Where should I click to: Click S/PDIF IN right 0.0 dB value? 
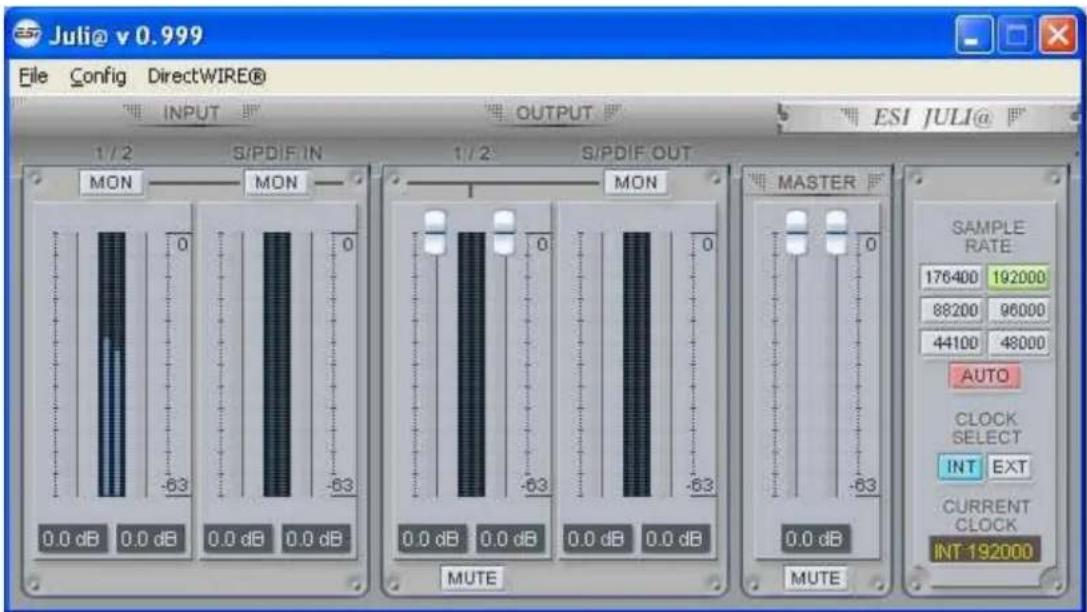(315, 539)
